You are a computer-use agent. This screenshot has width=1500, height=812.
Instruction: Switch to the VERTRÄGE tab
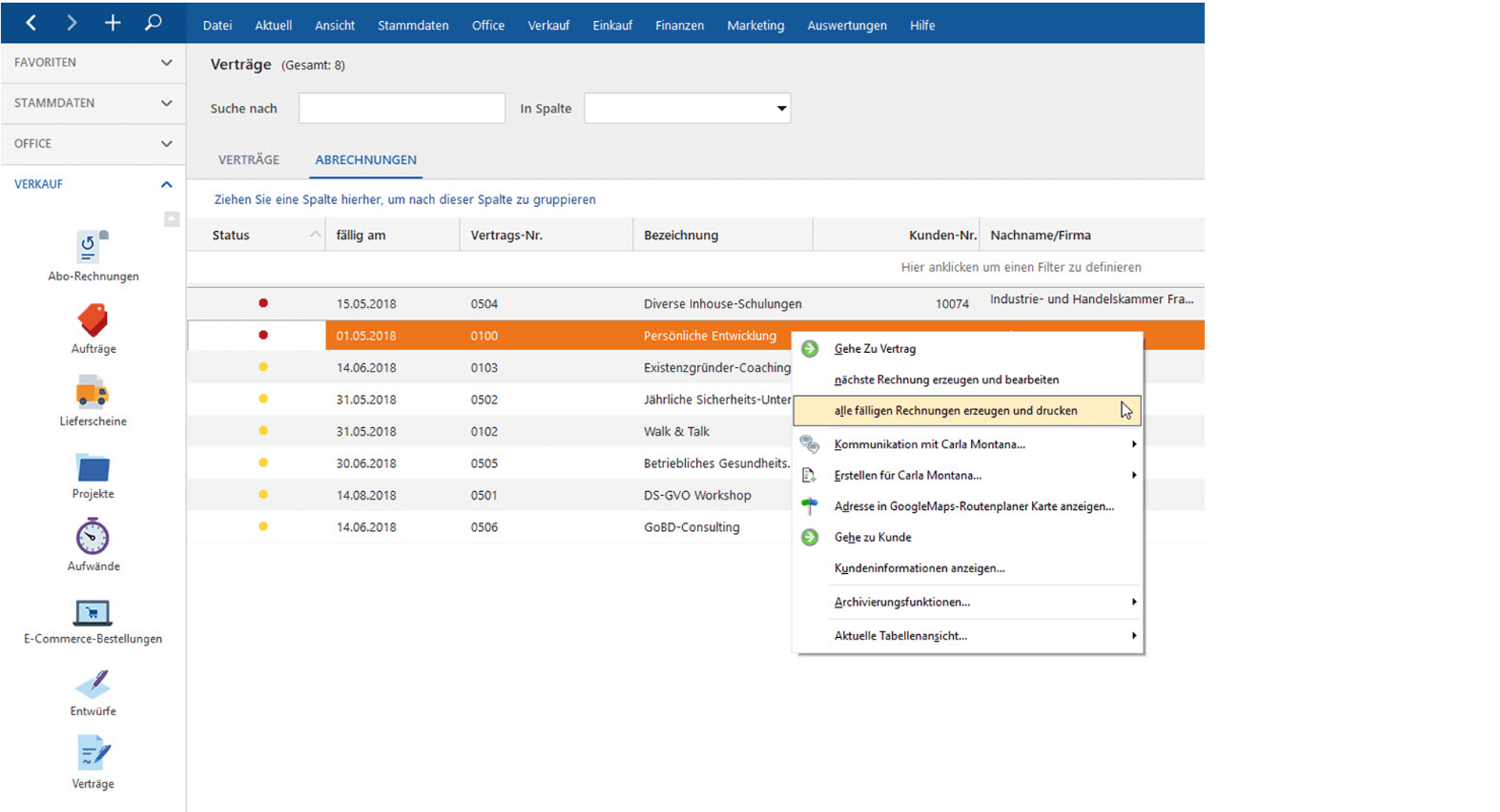pos(248,159)
